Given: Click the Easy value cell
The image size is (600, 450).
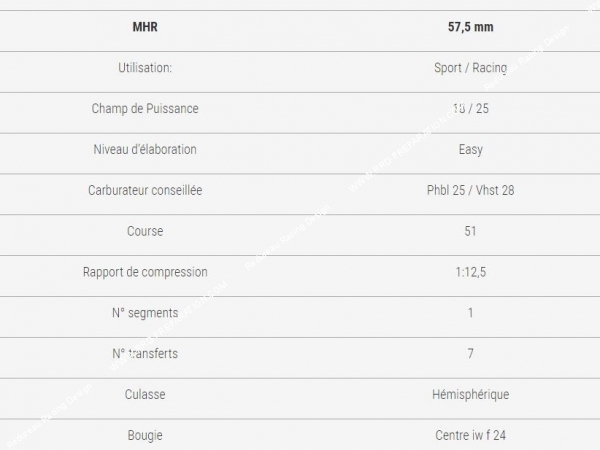Looking at the screenshot, I should click(470, 150).
